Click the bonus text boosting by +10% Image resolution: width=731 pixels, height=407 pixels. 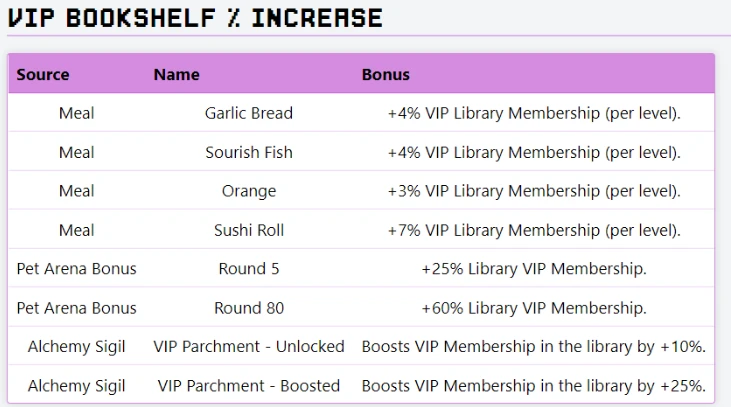point(534,347)
